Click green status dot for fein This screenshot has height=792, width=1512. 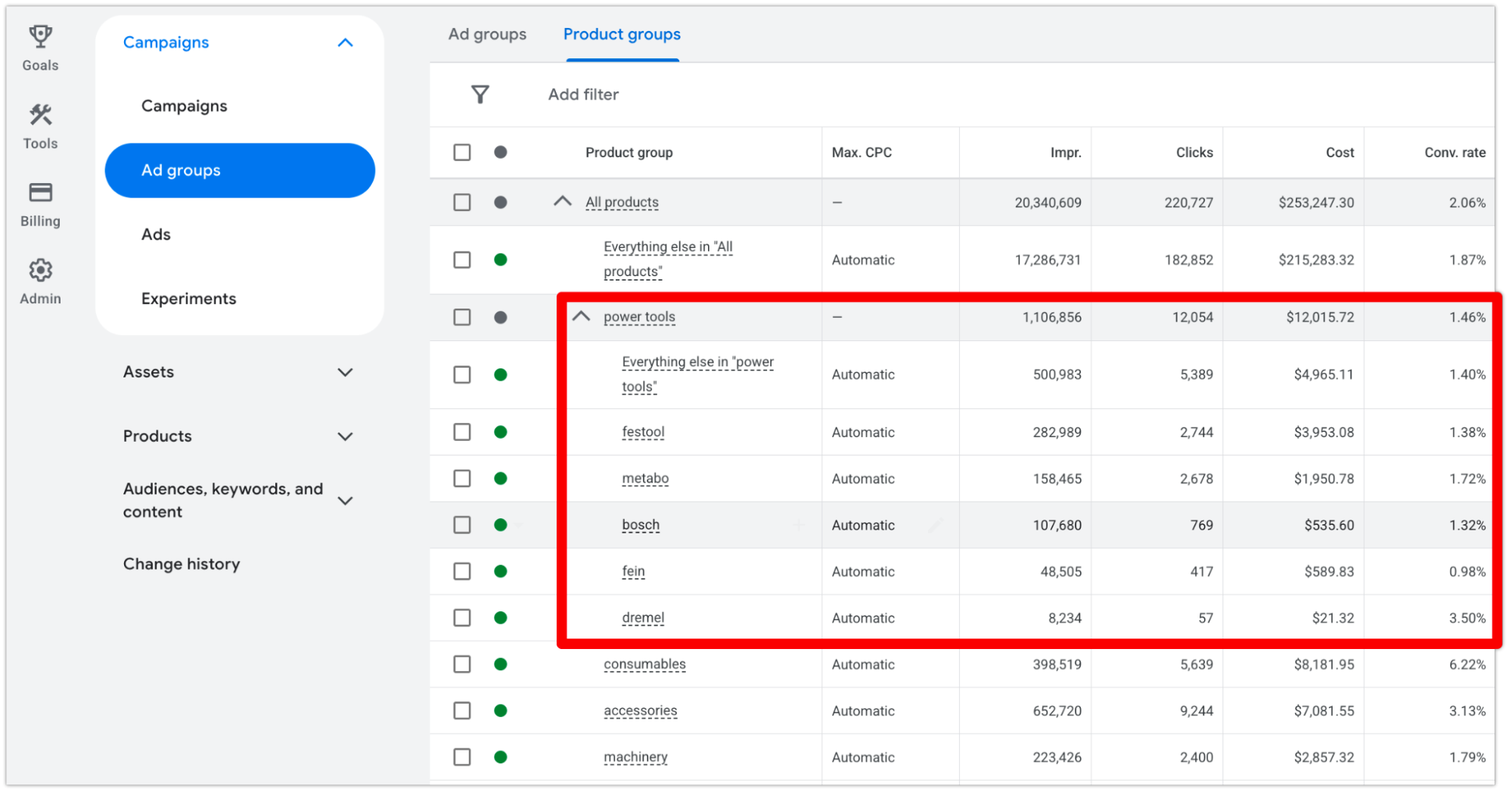click(x=500, y=571)
